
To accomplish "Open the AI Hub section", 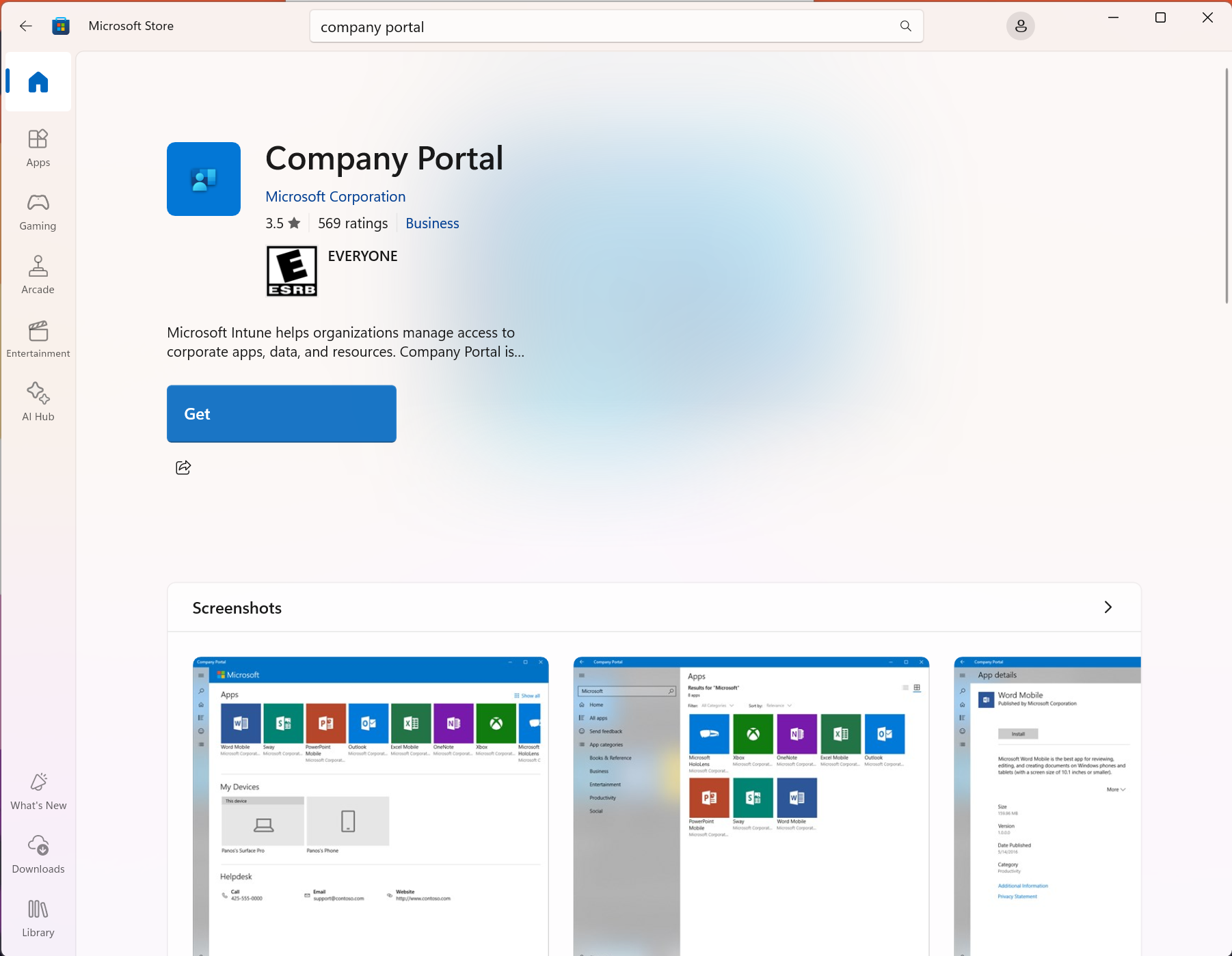I will pyautogui.click(x=38, y=402).
